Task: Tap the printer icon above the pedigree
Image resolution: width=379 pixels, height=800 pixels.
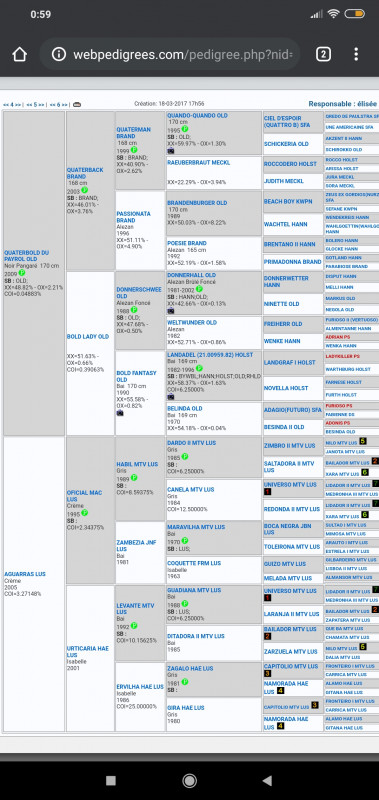Action: coord(77,105)
